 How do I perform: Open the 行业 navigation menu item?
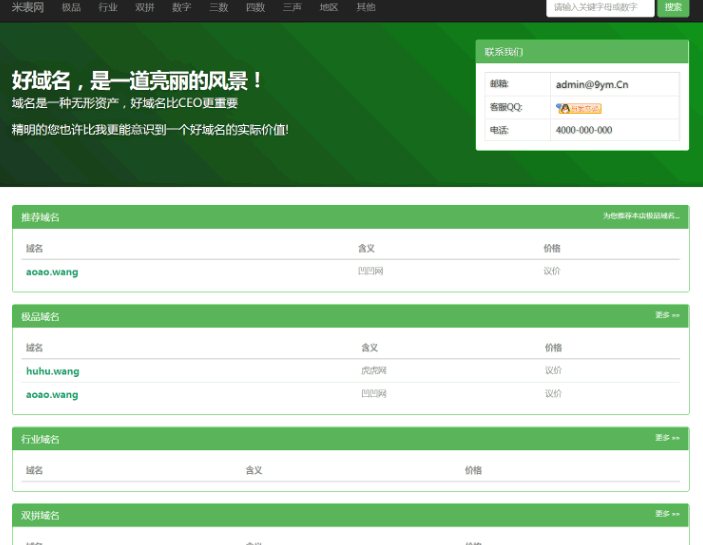[108, 7]
